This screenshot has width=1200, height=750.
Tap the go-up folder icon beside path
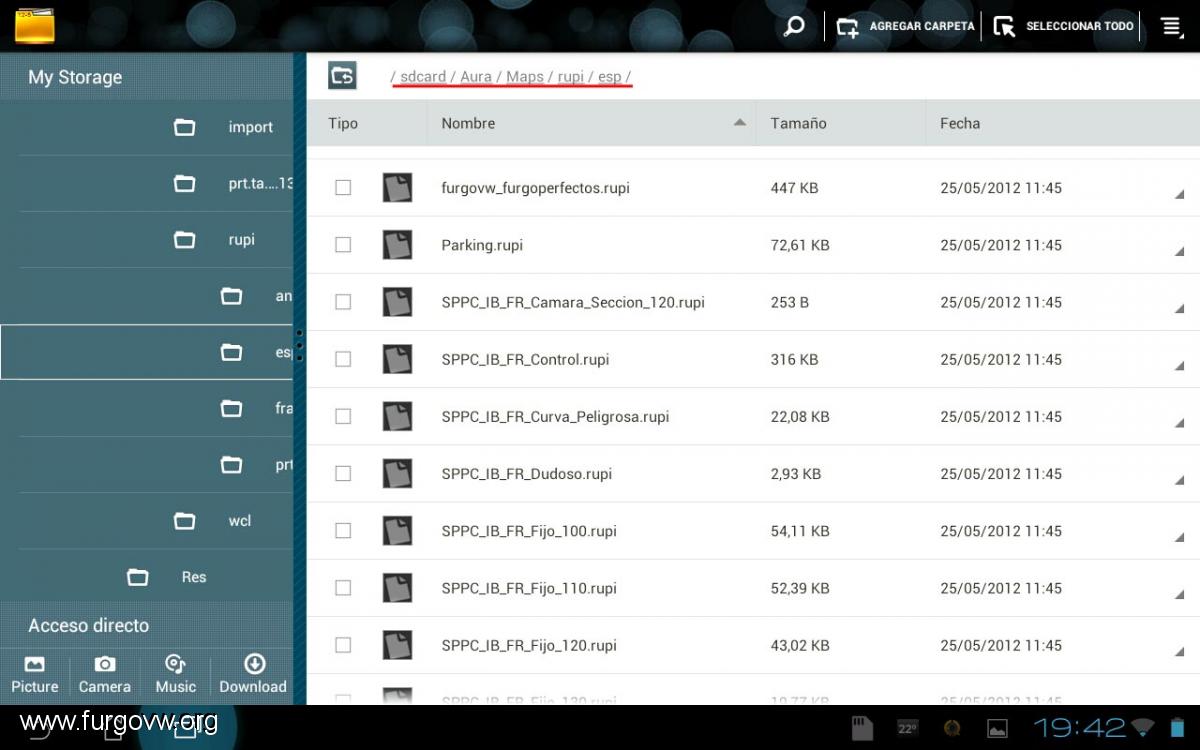click(x=342, y=76)
